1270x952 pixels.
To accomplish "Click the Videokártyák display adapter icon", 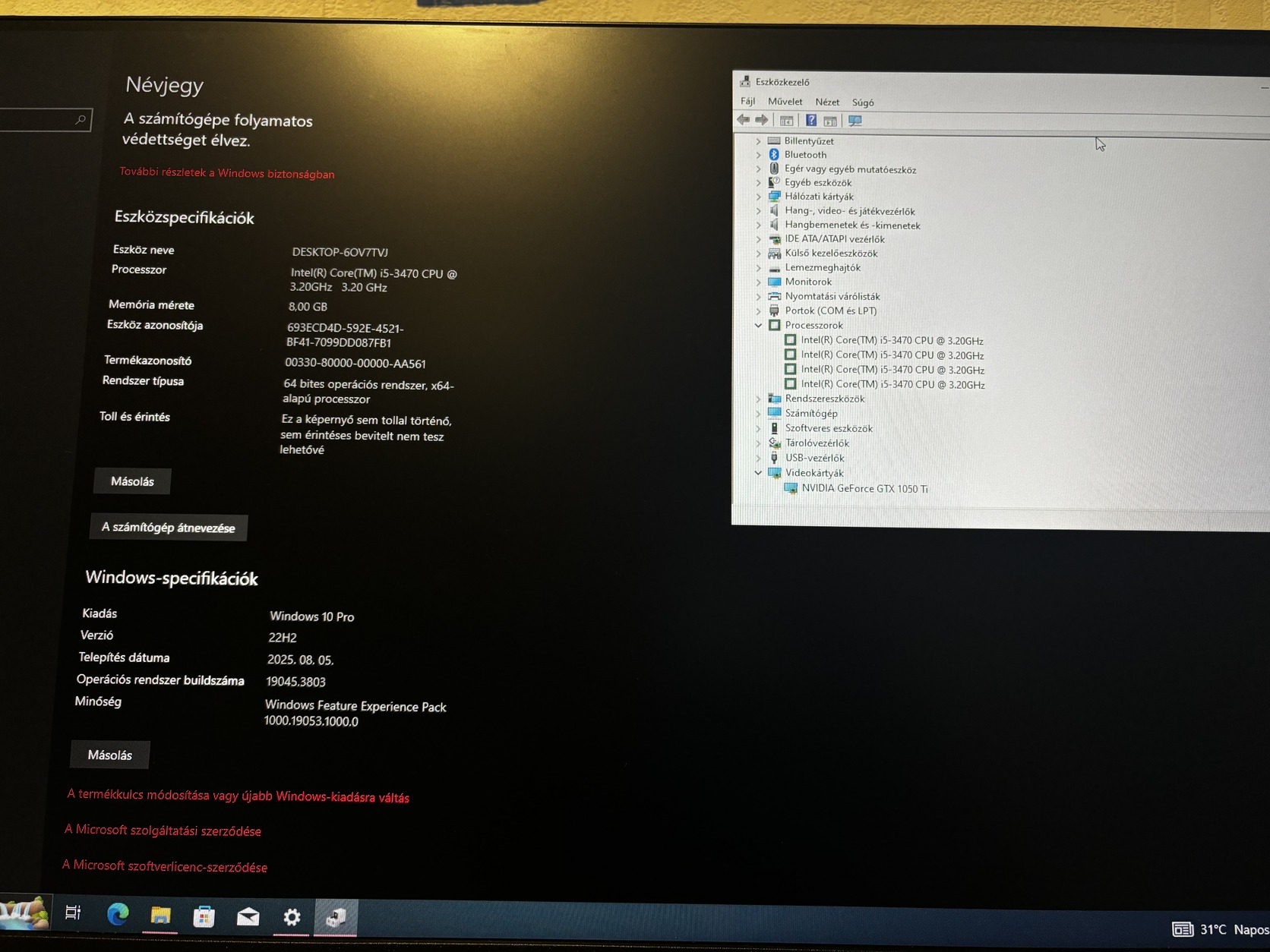I will click(775, 473).
